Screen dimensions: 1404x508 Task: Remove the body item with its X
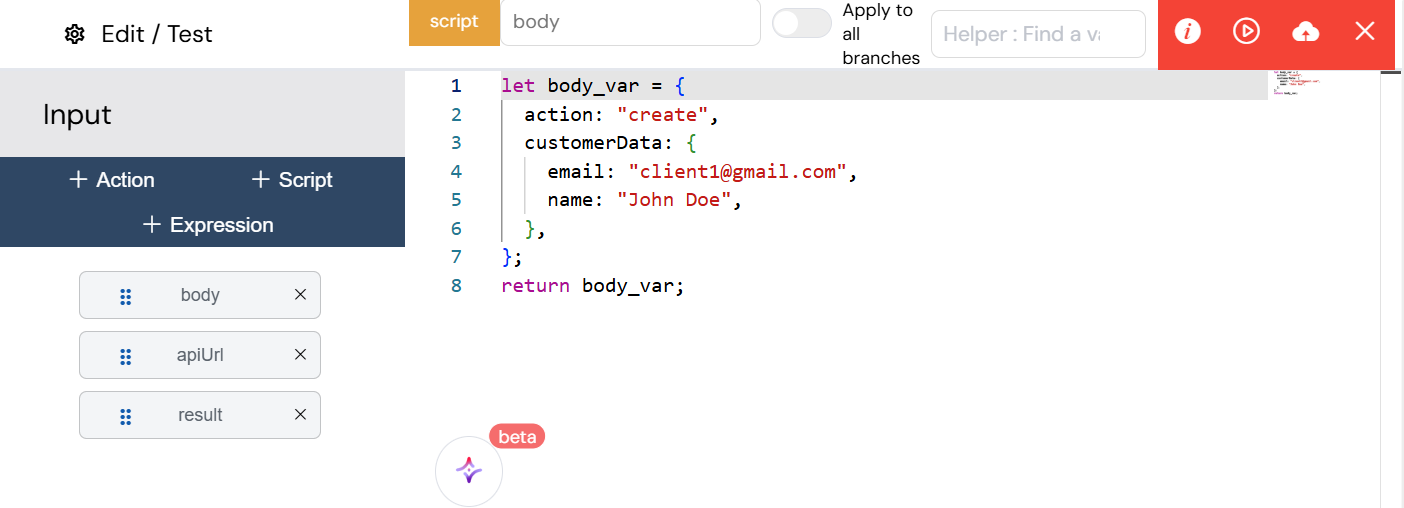point(300,295)
